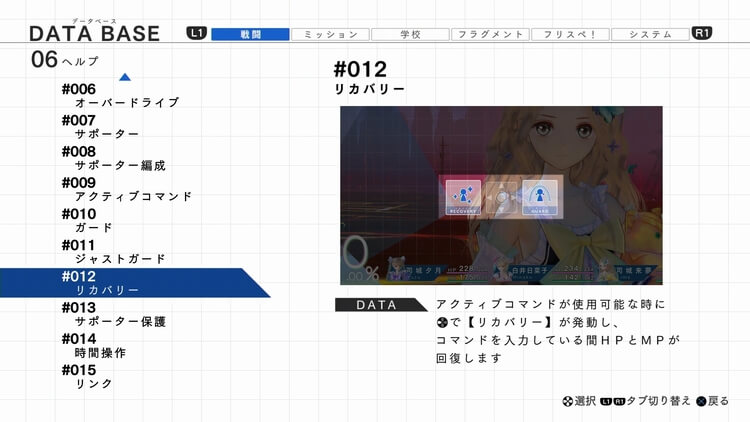Click the small L1 icon in the footer hint
Viewport: 750px width, 422px height.
click(x=606, y=401)
